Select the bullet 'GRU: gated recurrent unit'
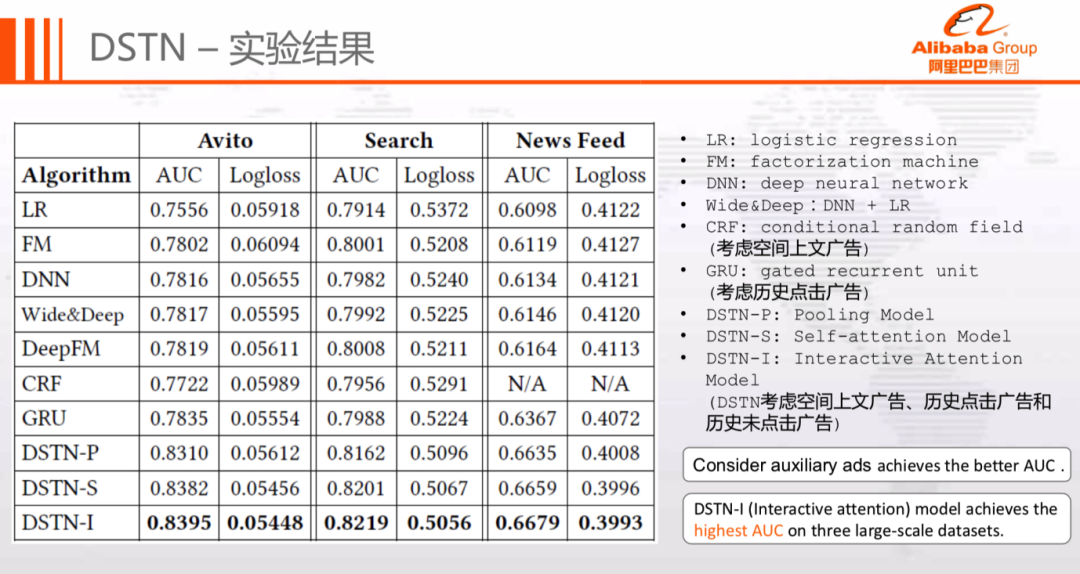The width and height of the screenshot is (1080, 574). [x=842, y=271]
